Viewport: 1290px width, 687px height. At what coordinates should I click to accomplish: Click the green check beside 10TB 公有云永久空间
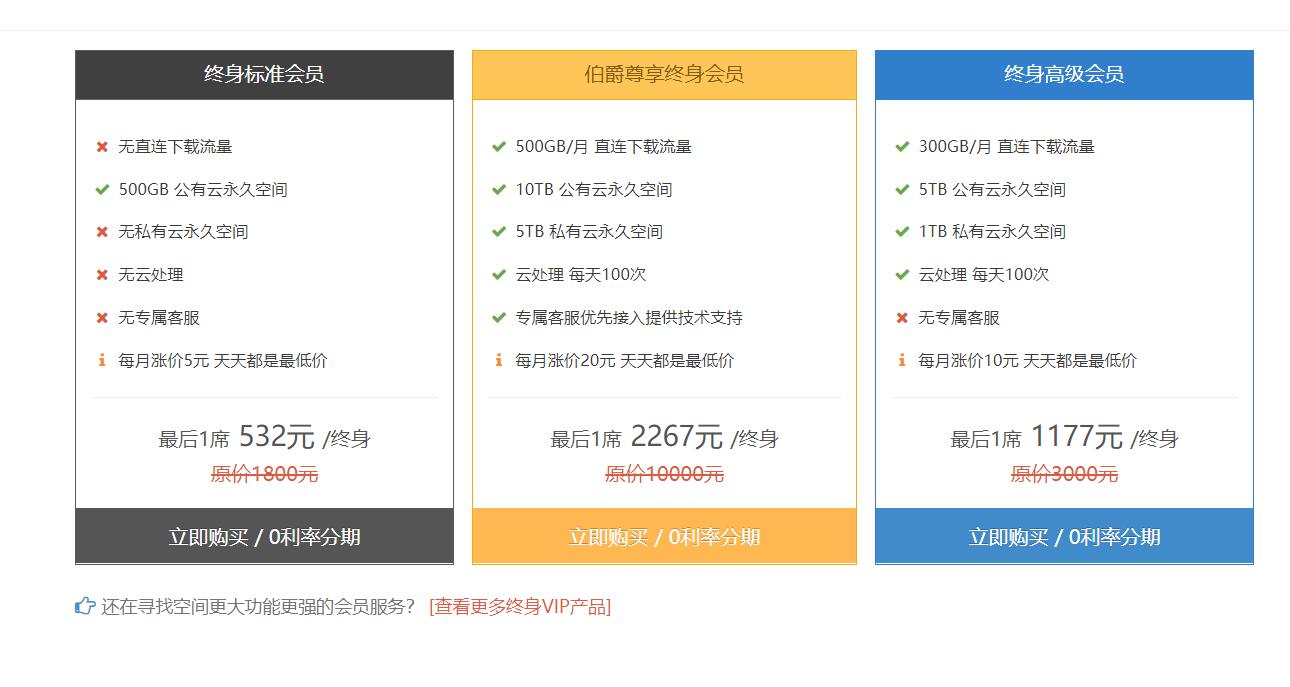pos(498,189)
